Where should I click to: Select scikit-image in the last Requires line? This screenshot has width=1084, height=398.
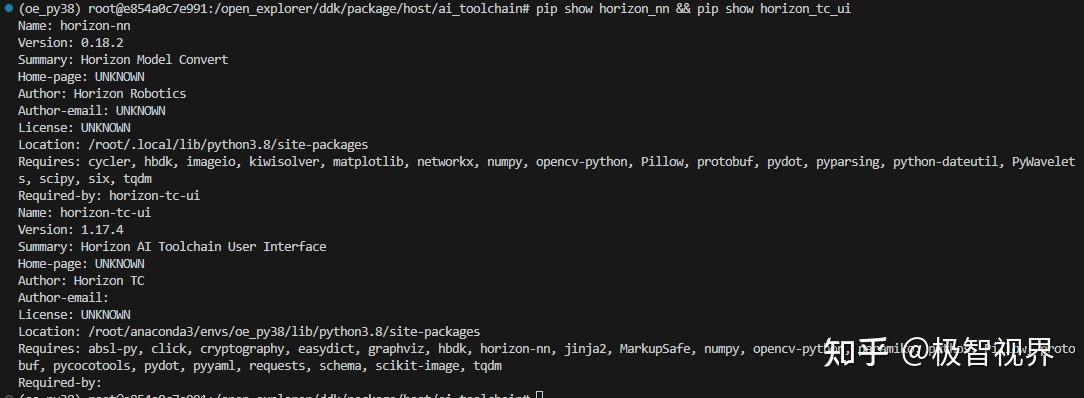point(417,366)
